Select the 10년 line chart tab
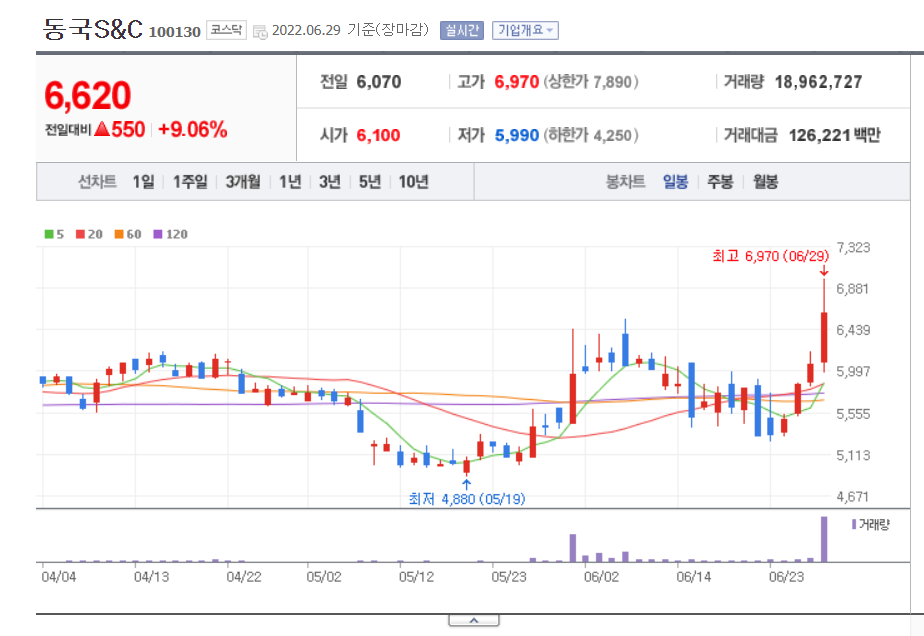Image resolution: width=924 pixels, height=636 pixels. [x=414, y=182]
